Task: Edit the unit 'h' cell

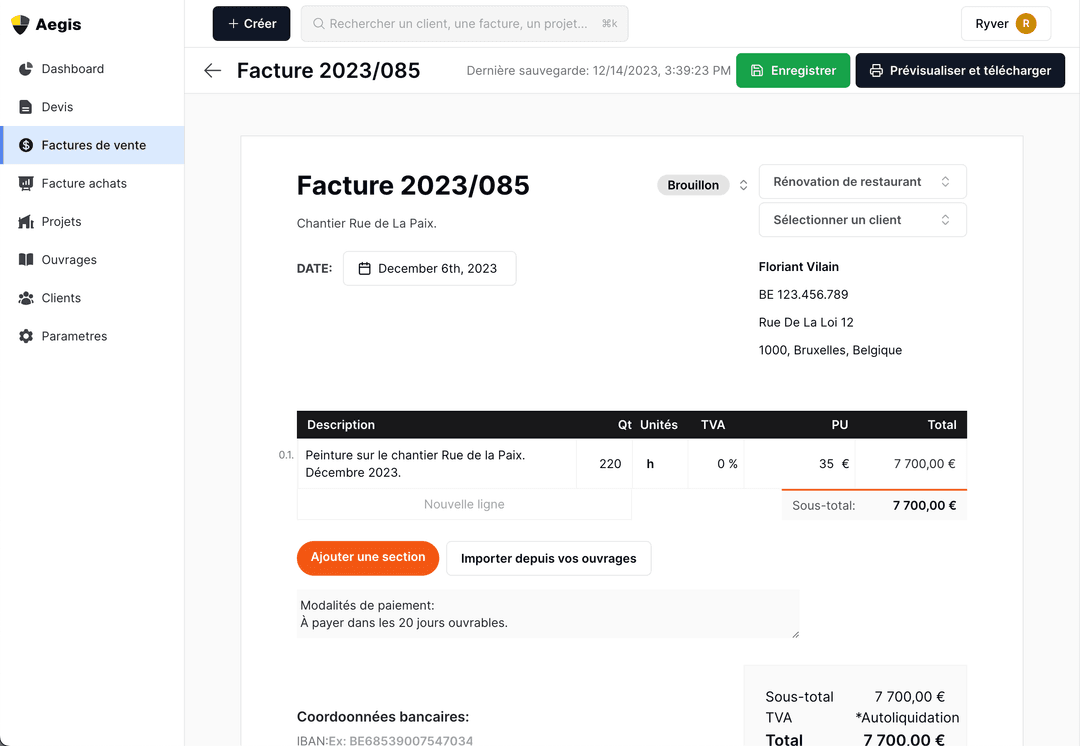Action: [660, 464]
